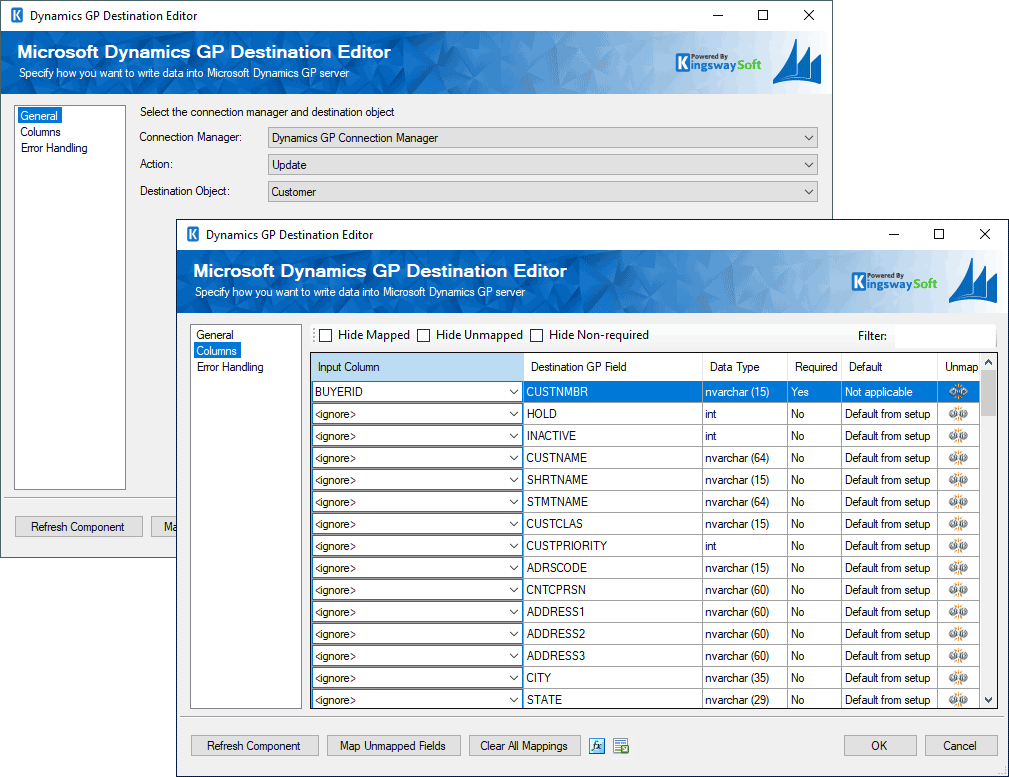Click Refresh Component in the front window
This screenshot has height=777, width=1009.
coord(254,745)
